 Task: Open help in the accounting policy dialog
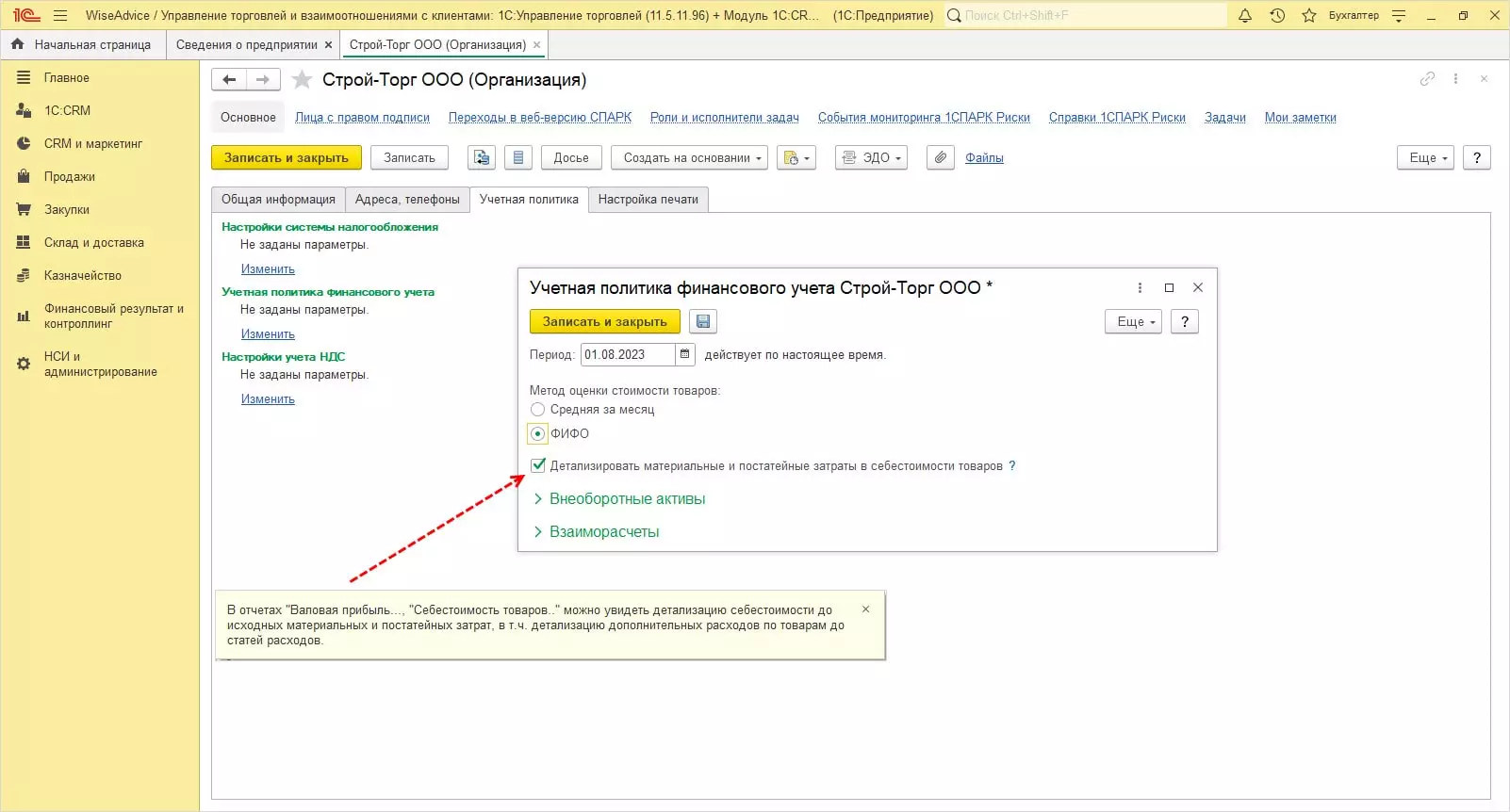pos(1185,321)
